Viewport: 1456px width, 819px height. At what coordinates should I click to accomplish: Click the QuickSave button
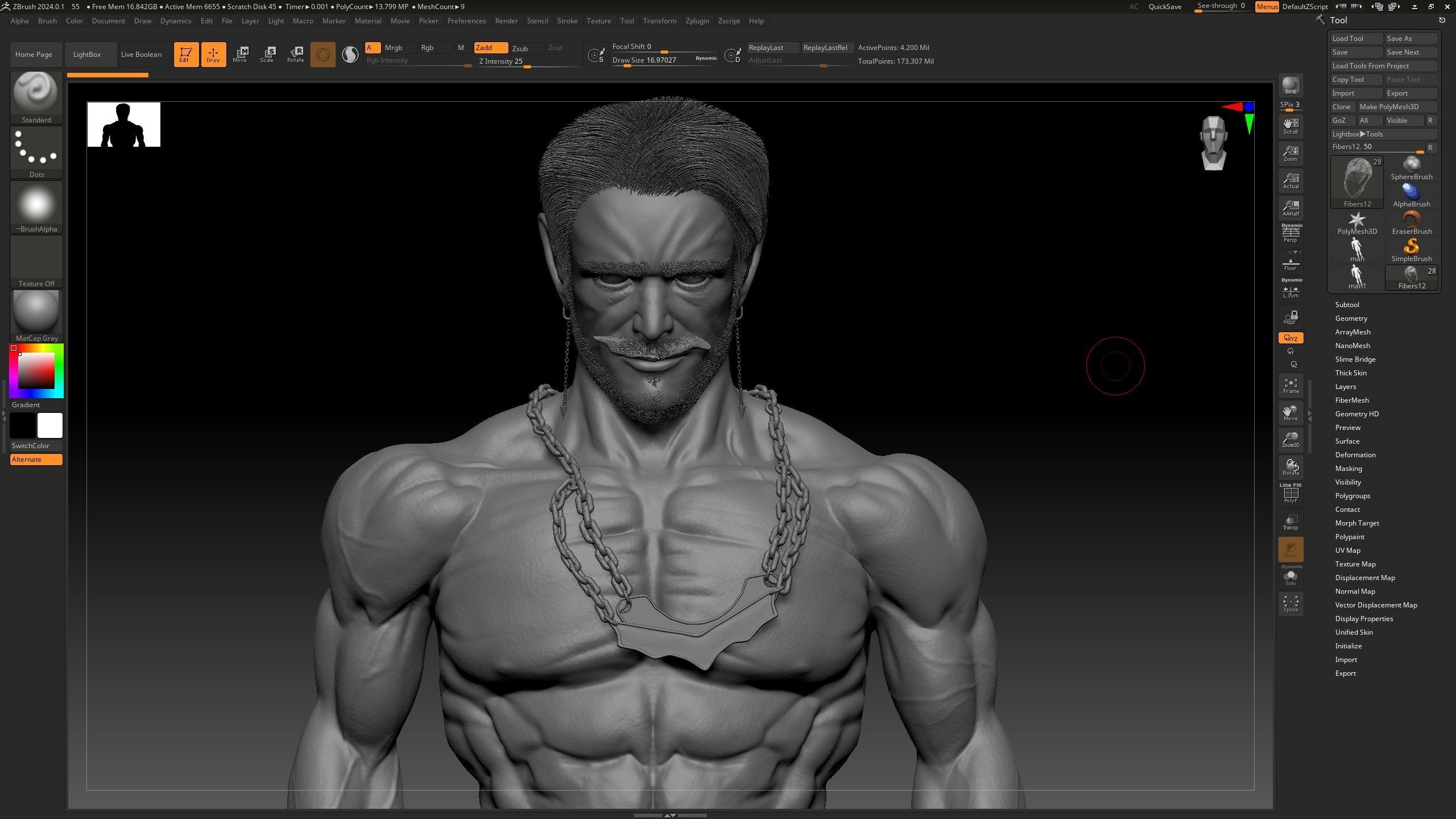(1165, 7)
